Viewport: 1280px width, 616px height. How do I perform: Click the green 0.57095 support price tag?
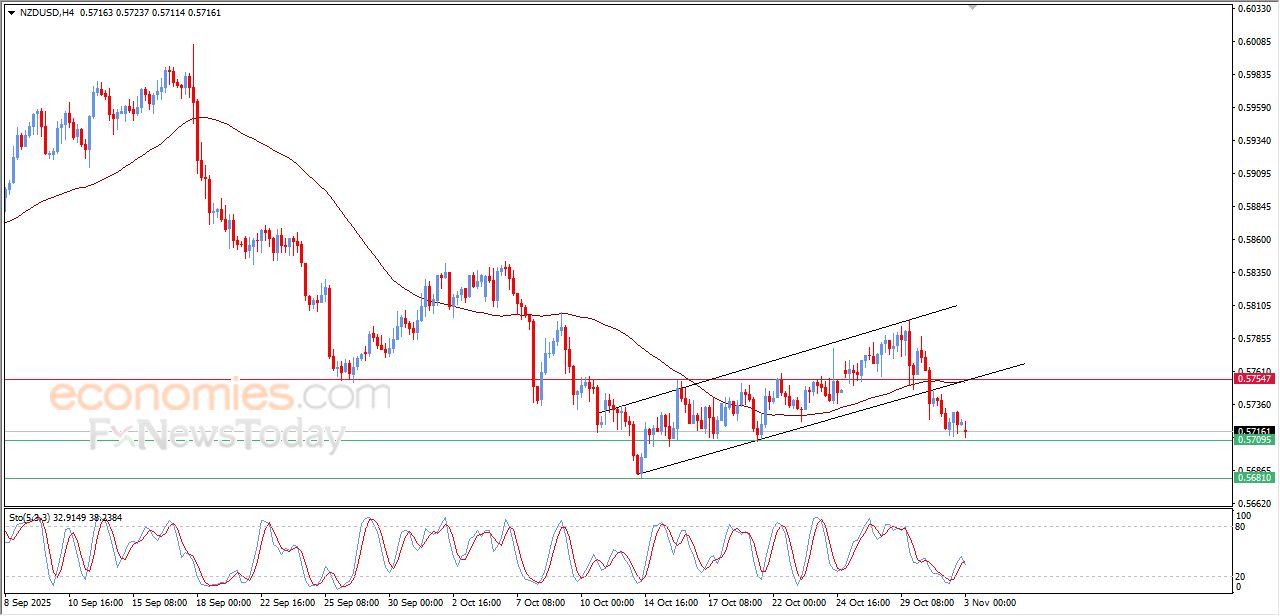[x=1254, y=440]
